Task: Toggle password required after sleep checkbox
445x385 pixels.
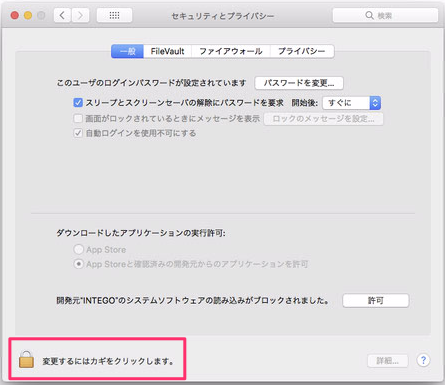Action: pos(78,102)
